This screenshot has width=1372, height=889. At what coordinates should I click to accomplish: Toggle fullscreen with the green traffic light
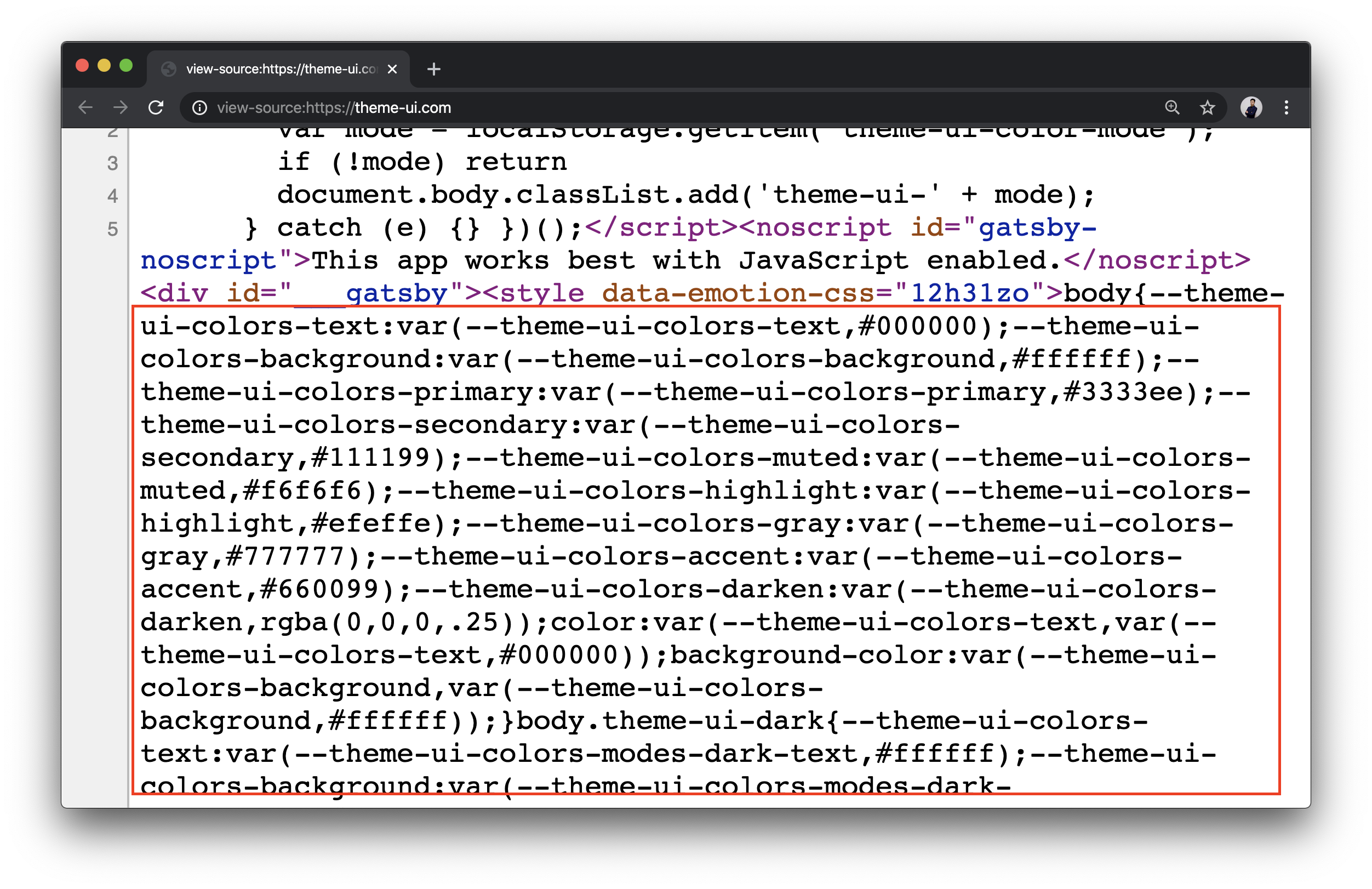(126, 65)
